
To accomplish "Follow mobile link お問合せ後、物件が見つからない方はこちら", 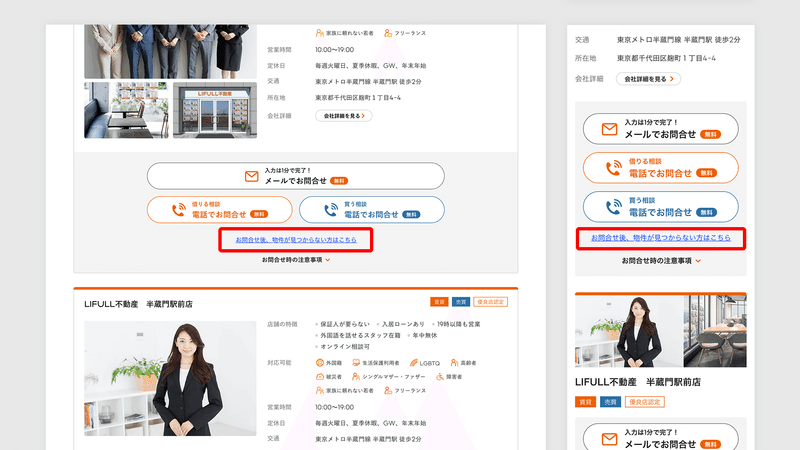I will click(661, 238).
